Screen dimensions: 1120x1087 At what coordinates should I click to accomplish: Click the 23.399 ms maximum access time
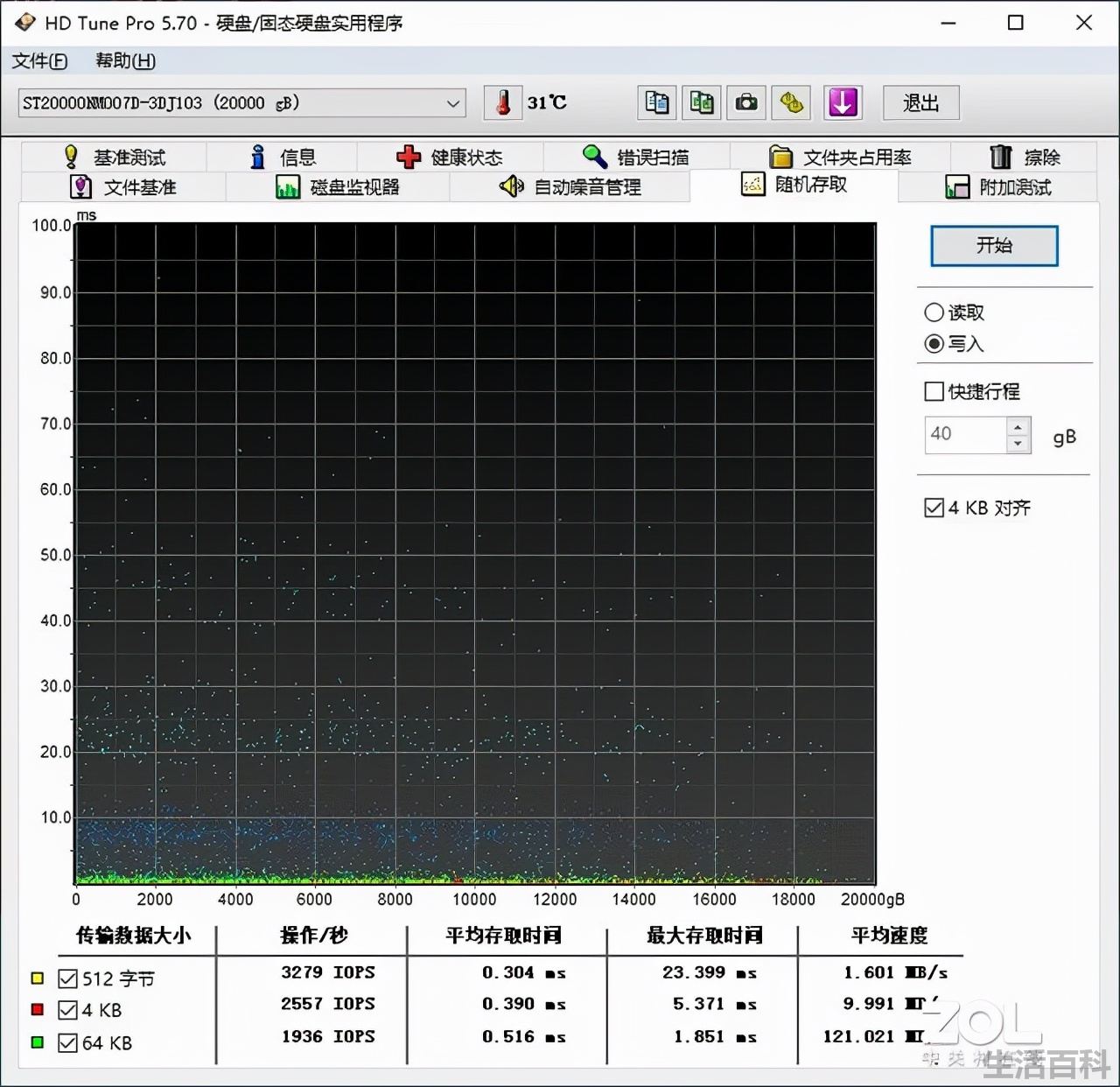pos(710,972)
